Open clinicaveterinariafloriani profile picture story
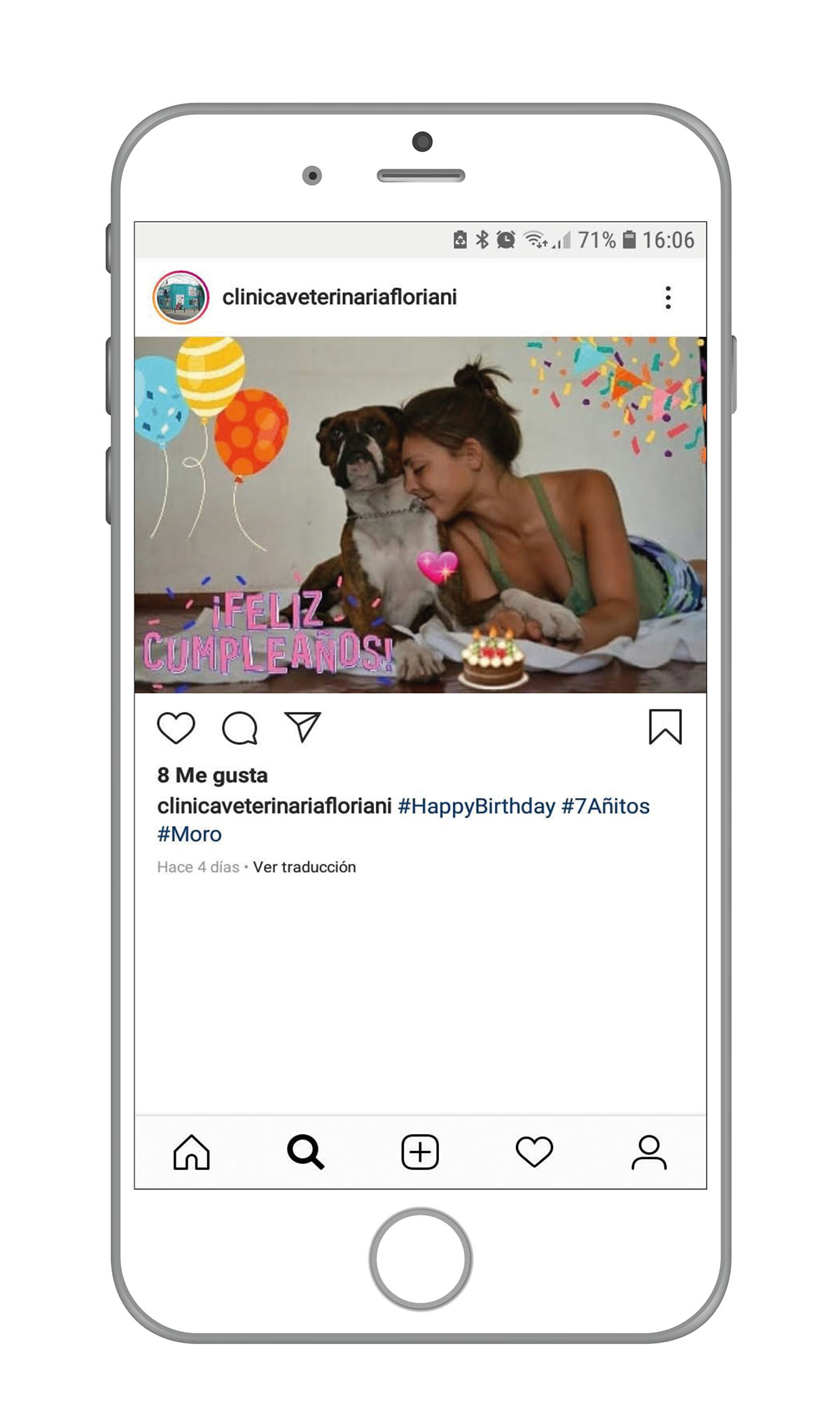The height and width of the screenshot is (1419, 840). (181, 298)
